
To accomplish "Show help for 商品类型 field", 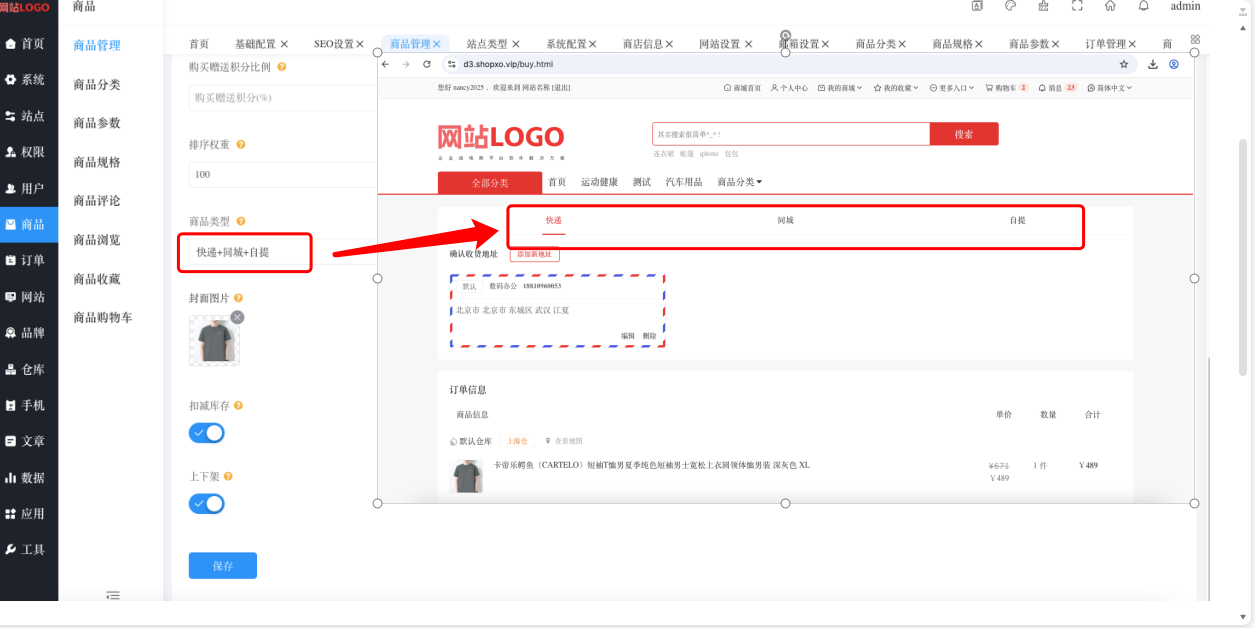I will [x=241, y=221].
